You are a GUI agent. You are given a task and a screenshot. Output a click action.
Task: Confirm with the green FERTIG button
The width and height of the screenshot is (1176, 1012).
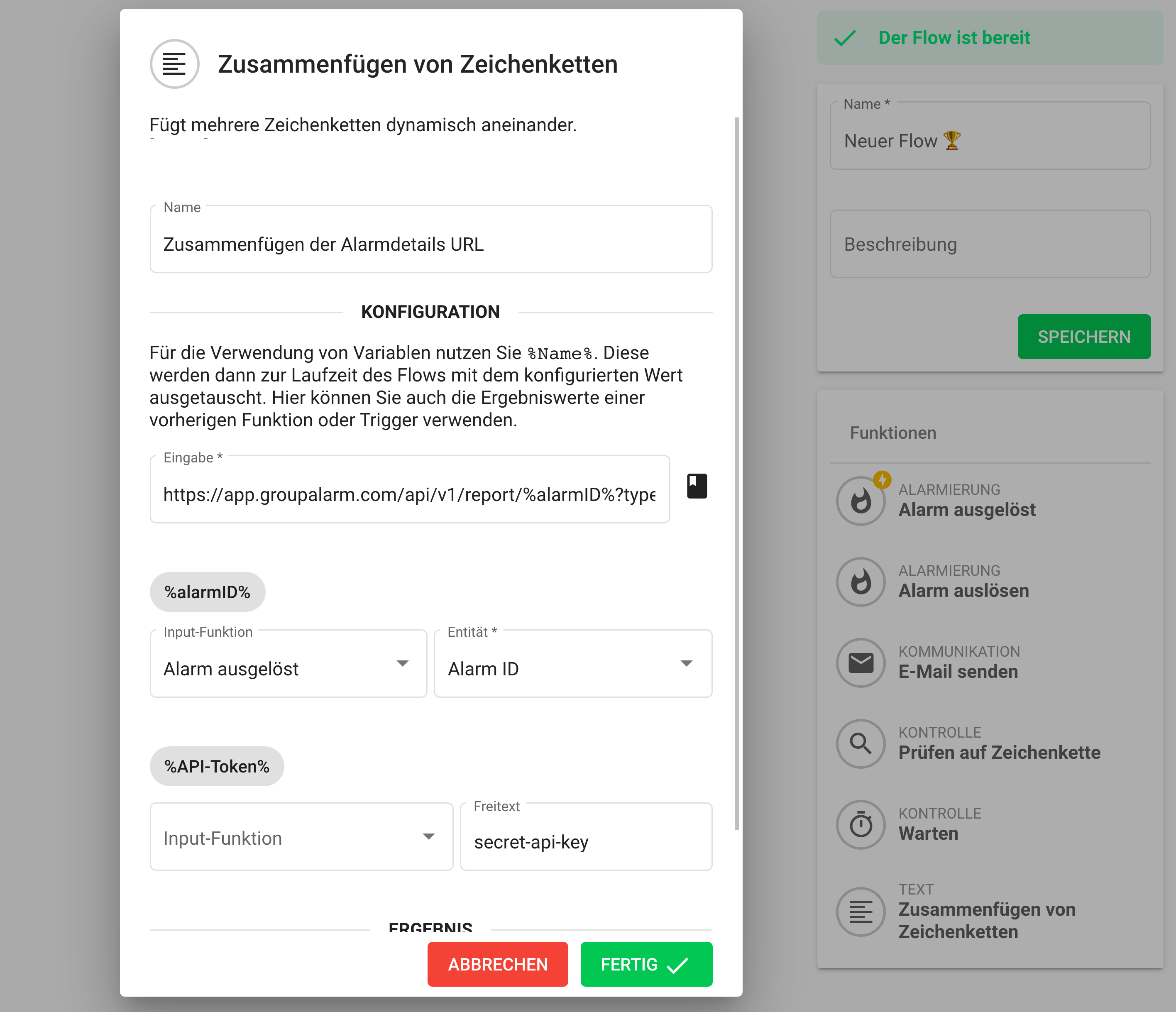click(646, 964)
